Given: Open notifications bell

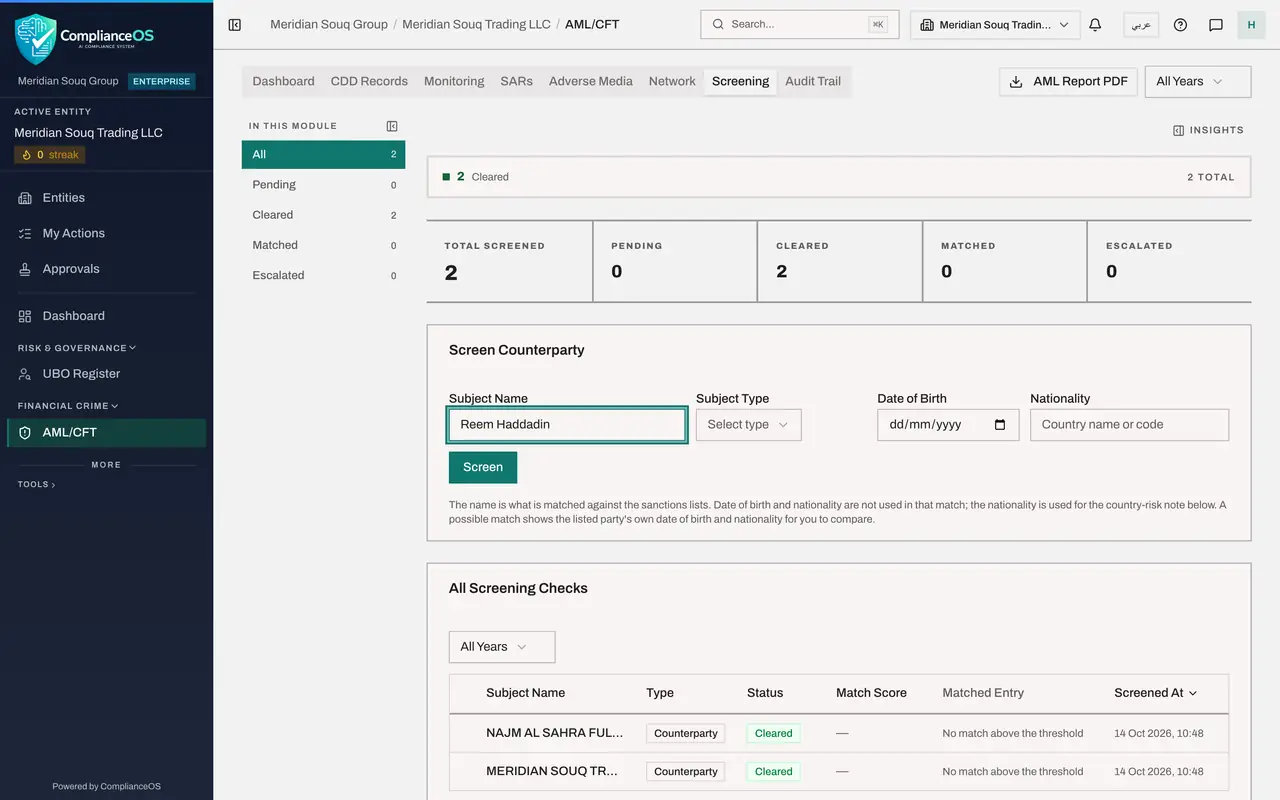Looking at the screenshot, I should [x=1095, y=25].
